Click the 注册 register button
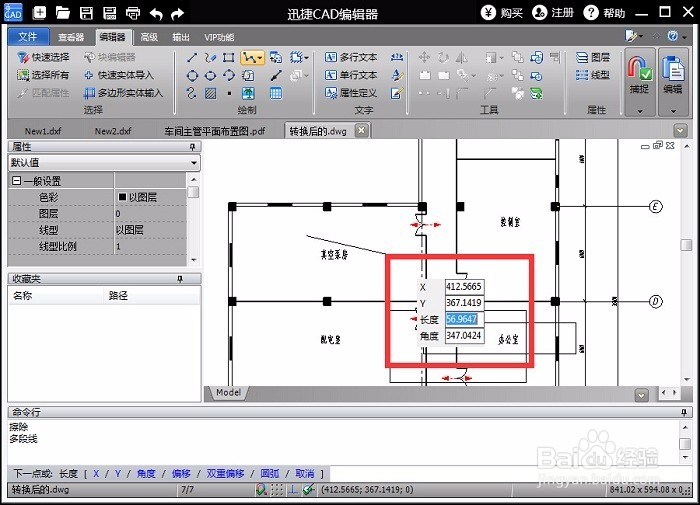 pos(553,13)
